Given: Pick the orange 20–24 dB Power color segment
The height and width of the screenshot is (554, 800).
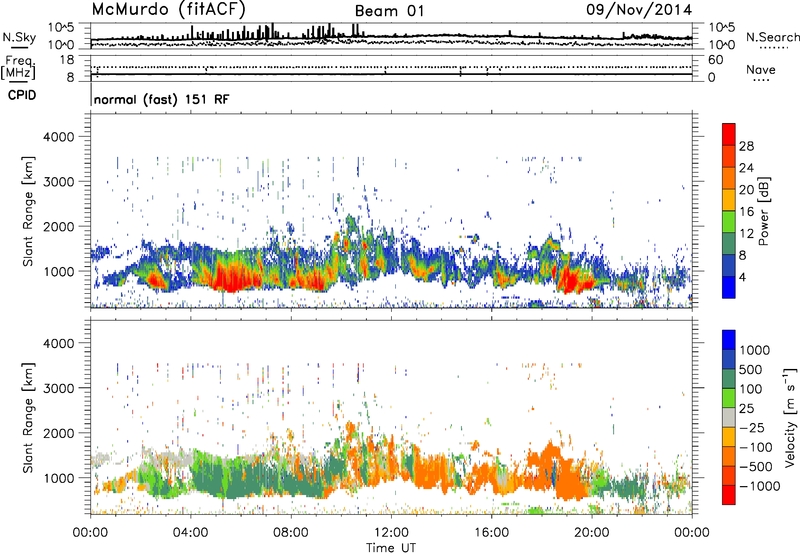Looking at the screenshot, I should [x=729, y=178].
